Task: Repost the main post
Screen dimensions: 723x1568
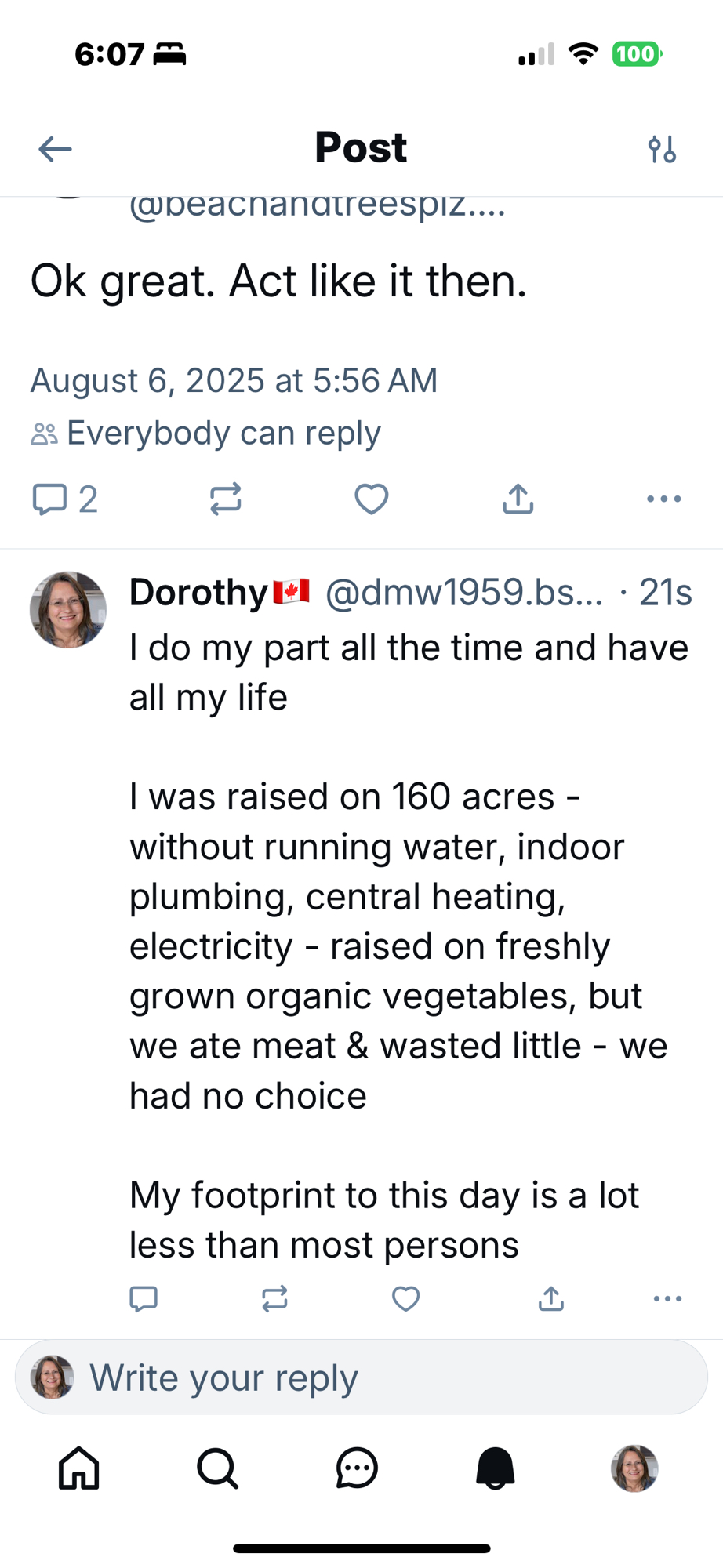Action: (x=225, y=499)
